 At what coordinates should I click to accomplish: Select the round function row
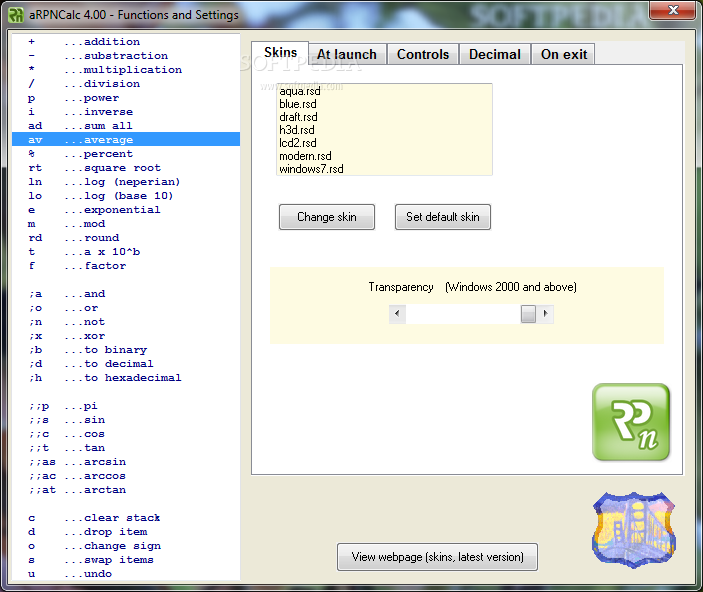126,238
